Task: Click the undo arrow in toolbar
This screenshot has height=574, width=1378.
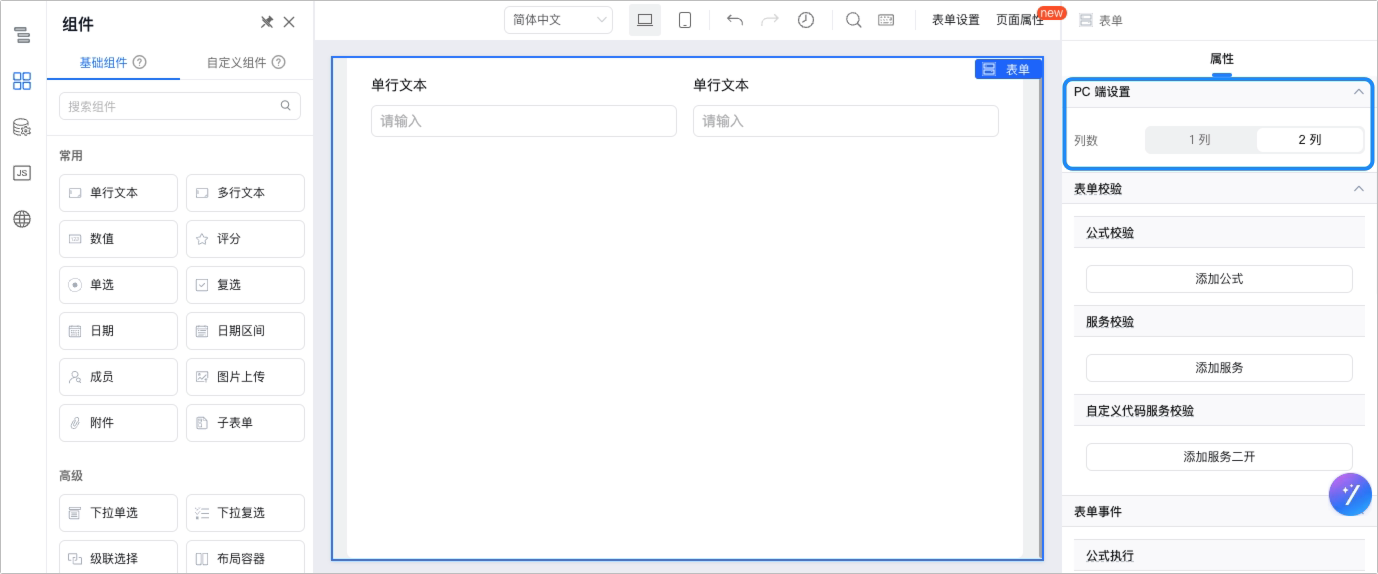Action: [735, 20]
